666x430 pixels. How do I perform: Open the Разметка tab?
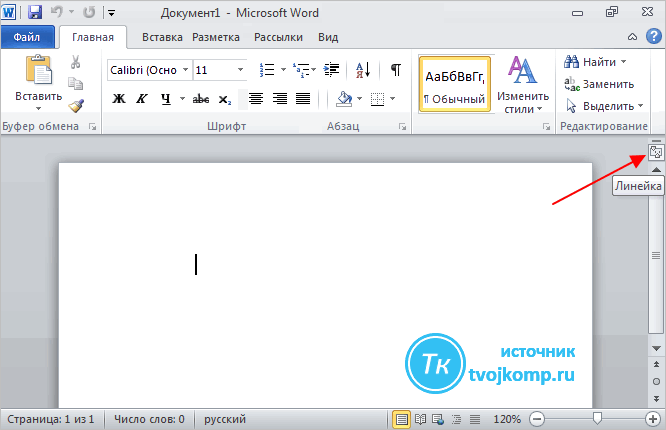coord(216,37)
